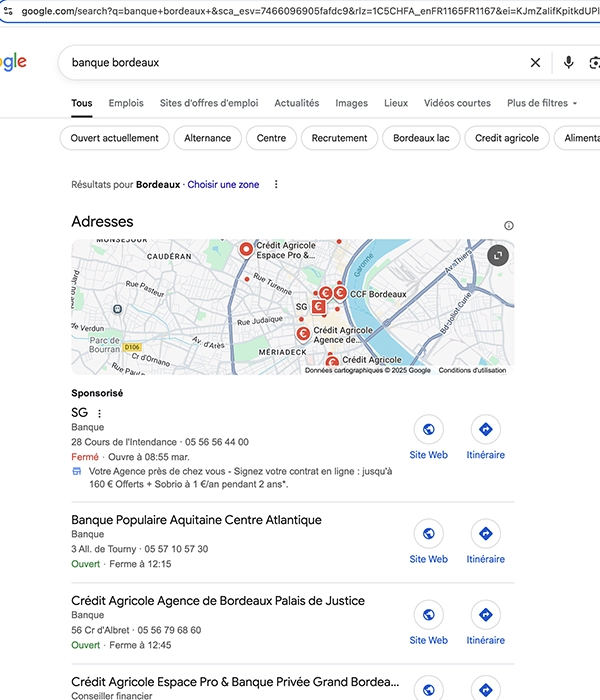Open SG website globe icon
This screenshot has height=700, width=600.
pyautogui.click(x=429, y=430)
